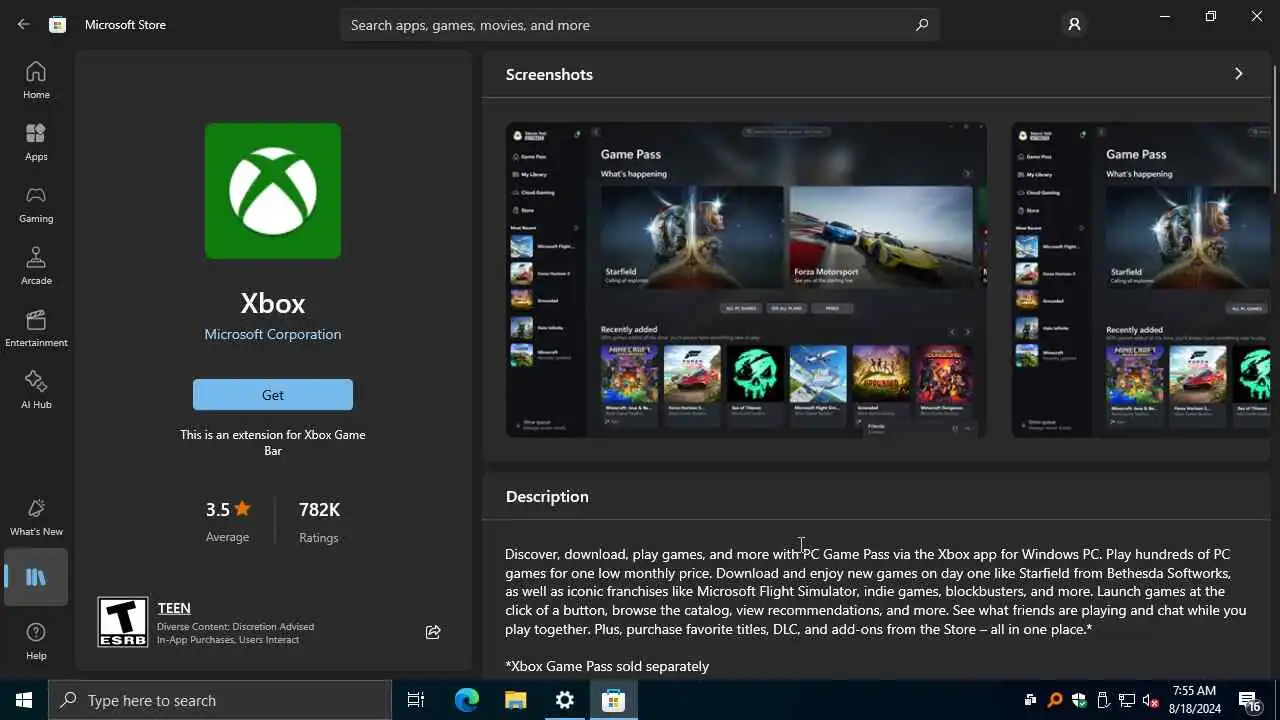Open the first Game Pass screenshot thumbnail
This screenshot has width=1280, height=720.
click(x=746, y=280)
